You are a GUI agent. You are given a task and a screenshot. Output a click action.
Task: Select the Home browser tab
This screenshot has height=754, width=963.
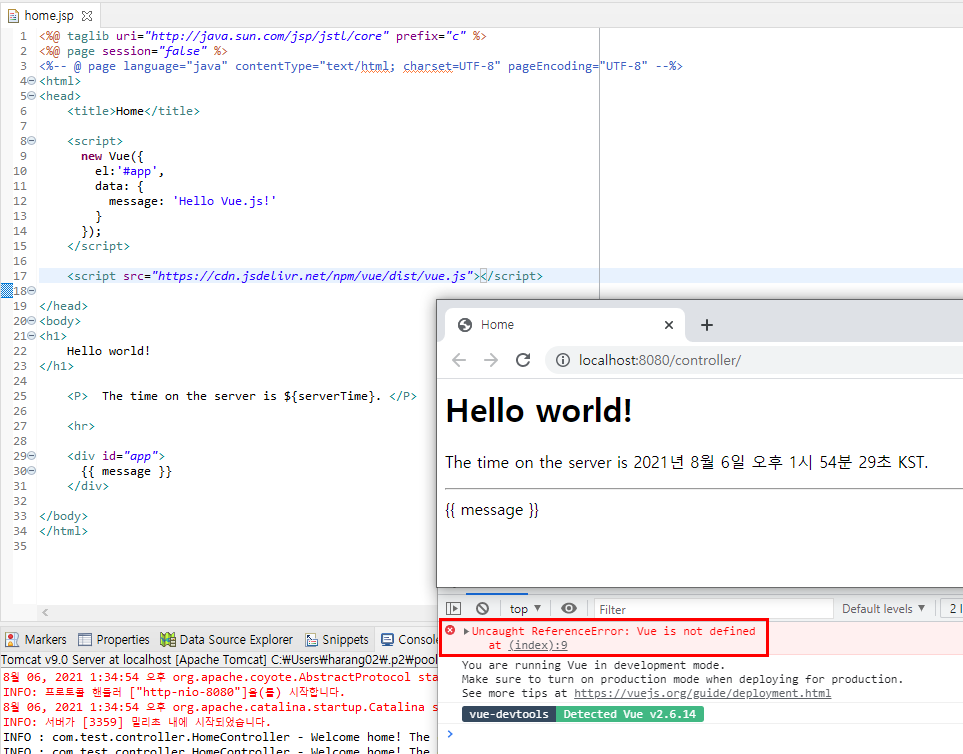[x=564, y=325]
